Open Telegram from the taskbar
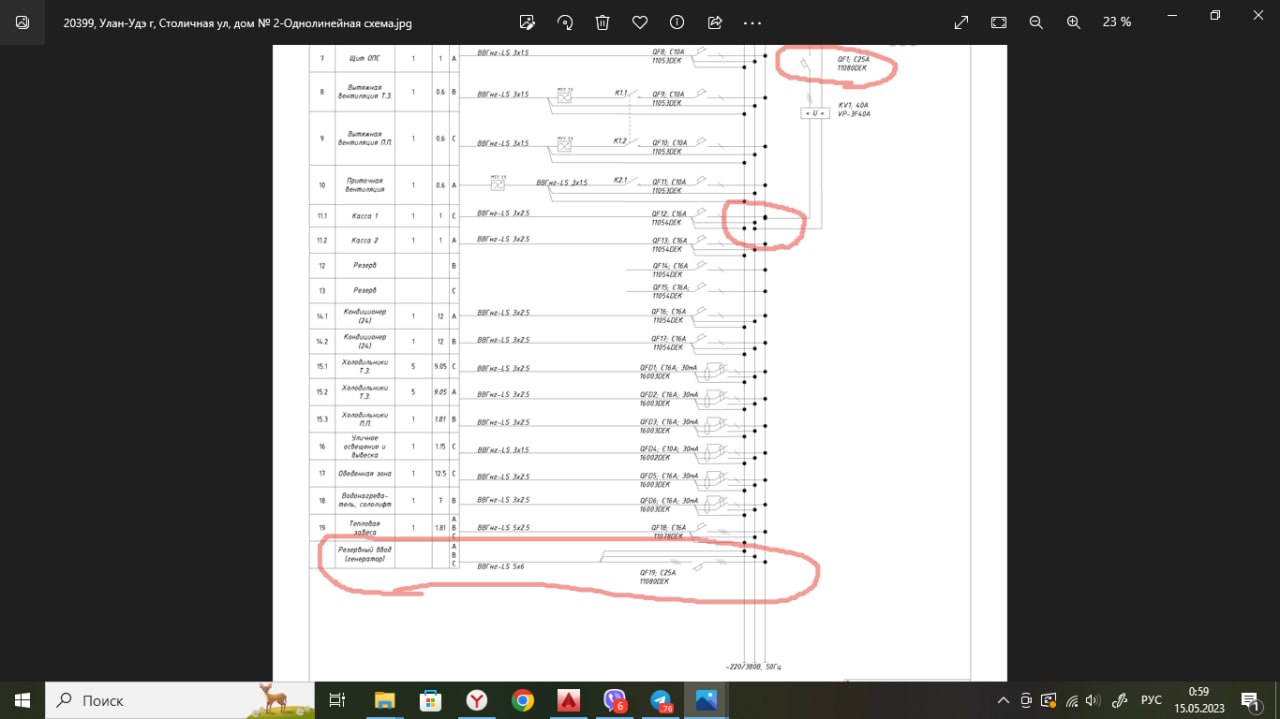 click(x=661, y=700)
